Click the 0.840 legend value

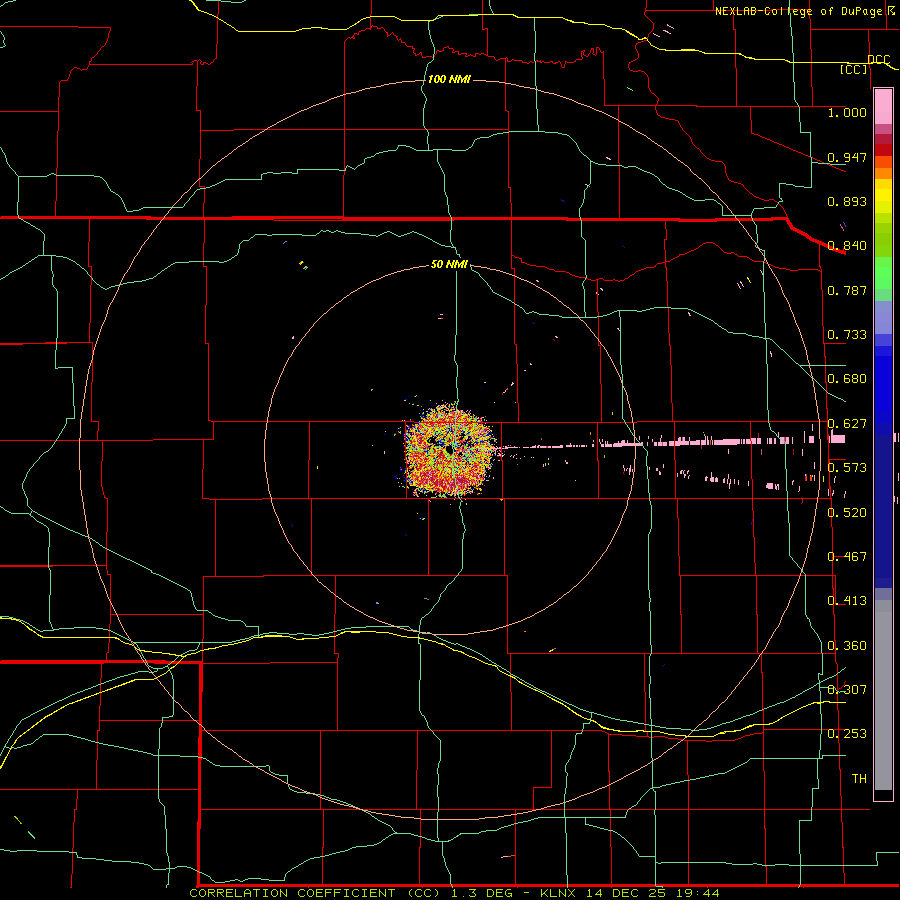pos(847,246)
